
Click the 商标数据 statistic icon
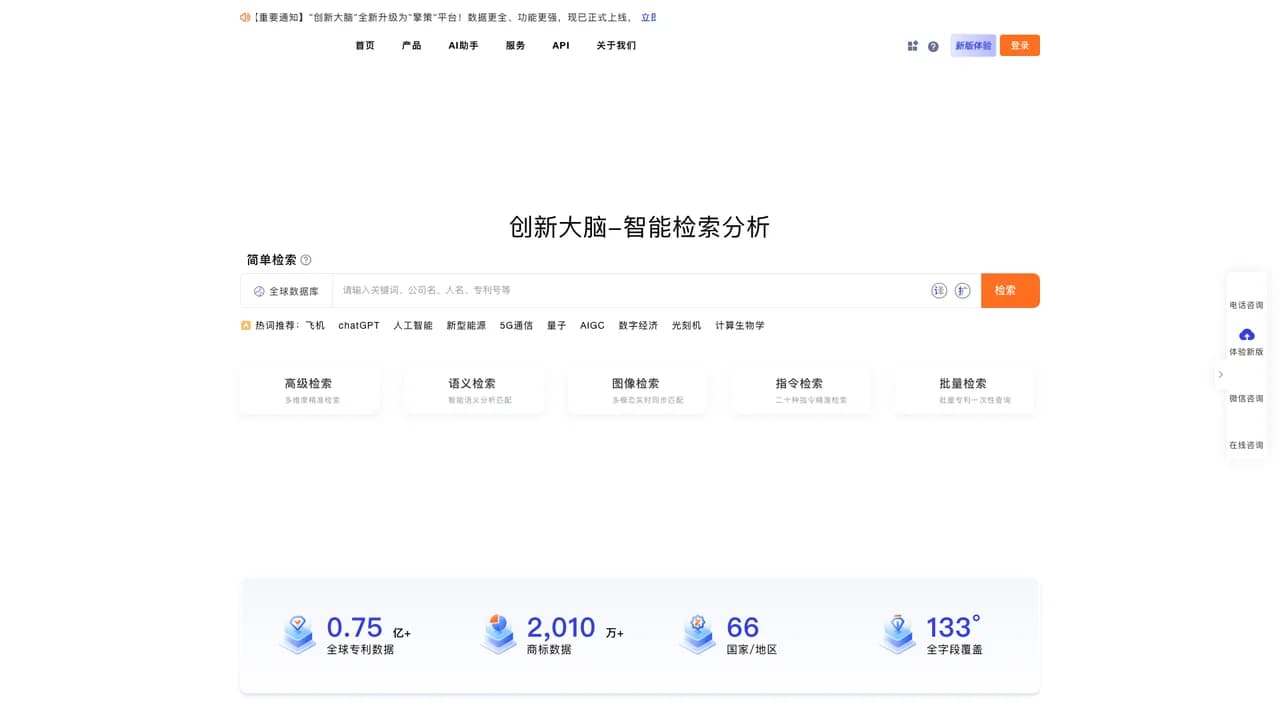point(498,635)
